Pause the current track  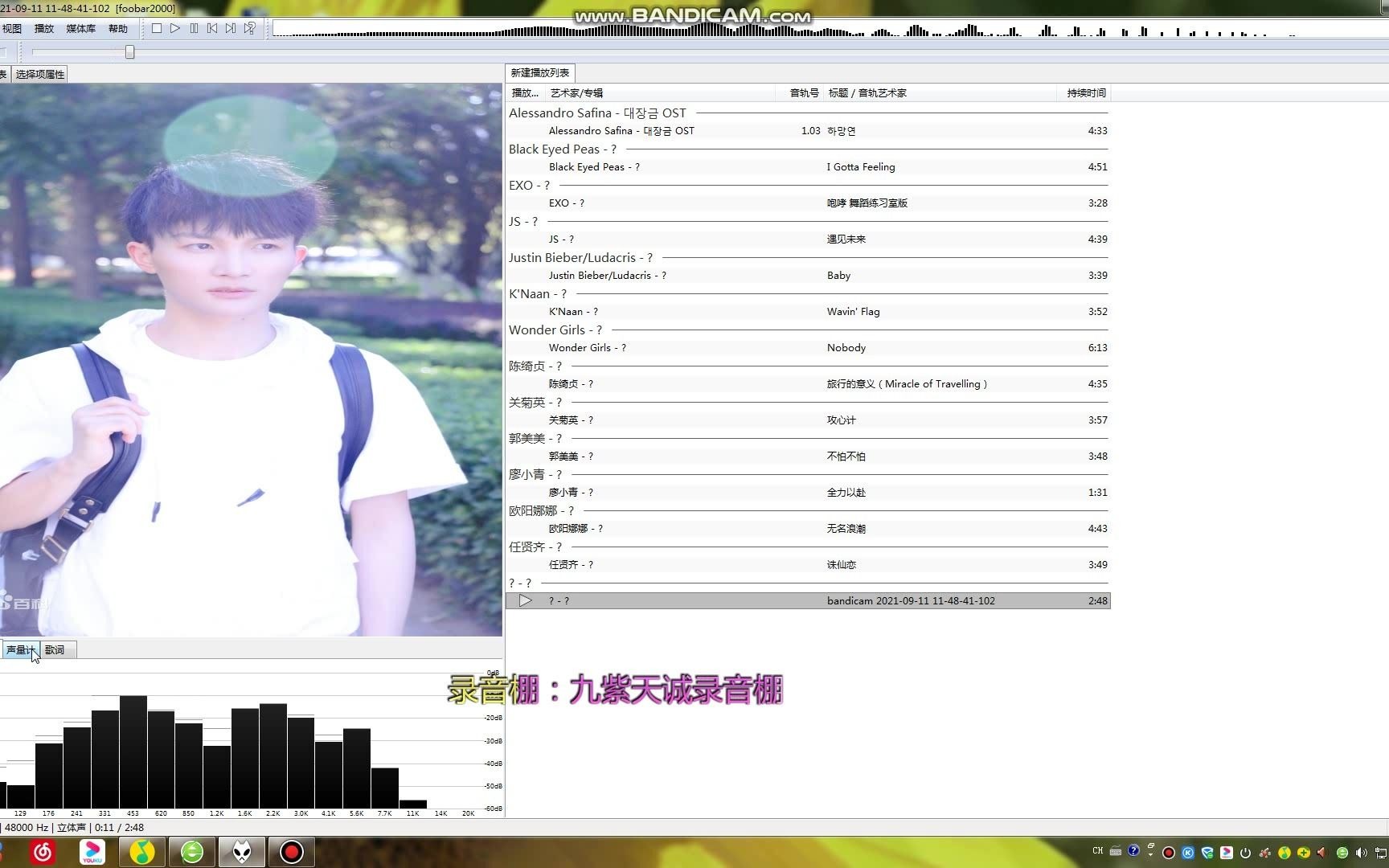pos(194,28)
